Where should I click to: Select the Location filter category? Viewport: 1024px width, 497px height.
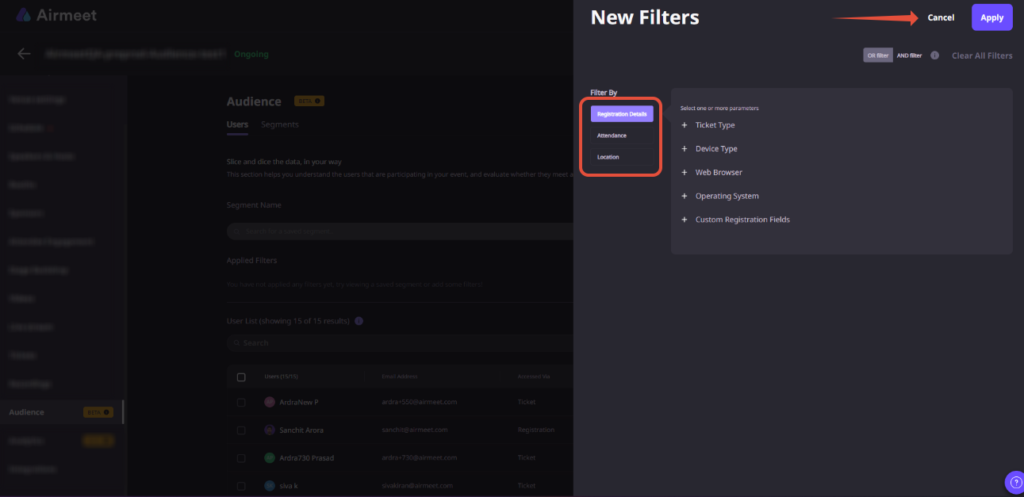pyautogui.click(x=608, y=157)
